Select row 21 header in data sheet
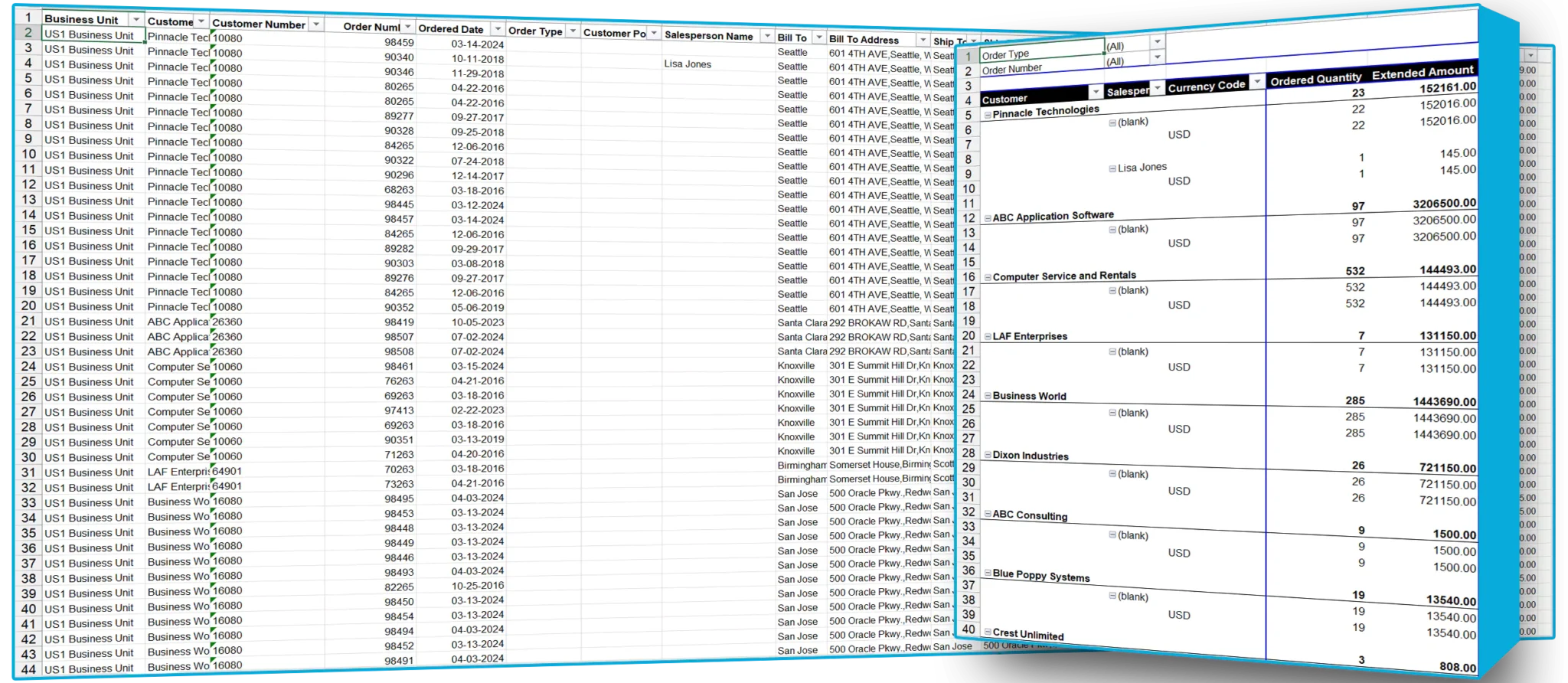The image size is (1568, 683). click(28, 321)
